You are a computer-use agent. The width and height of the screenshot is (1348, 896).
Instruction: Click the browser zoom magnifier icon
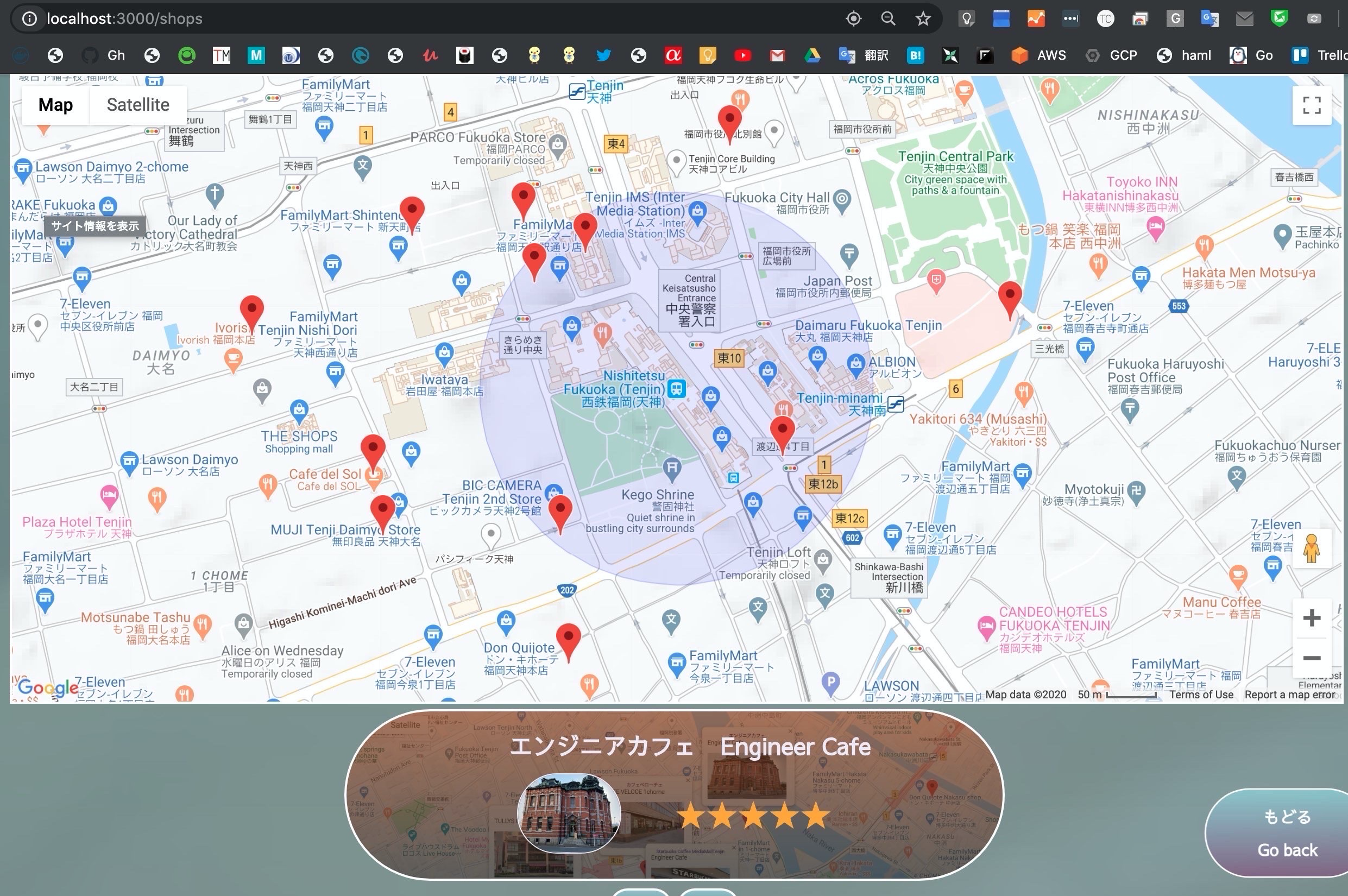click(x=888, y=19)
